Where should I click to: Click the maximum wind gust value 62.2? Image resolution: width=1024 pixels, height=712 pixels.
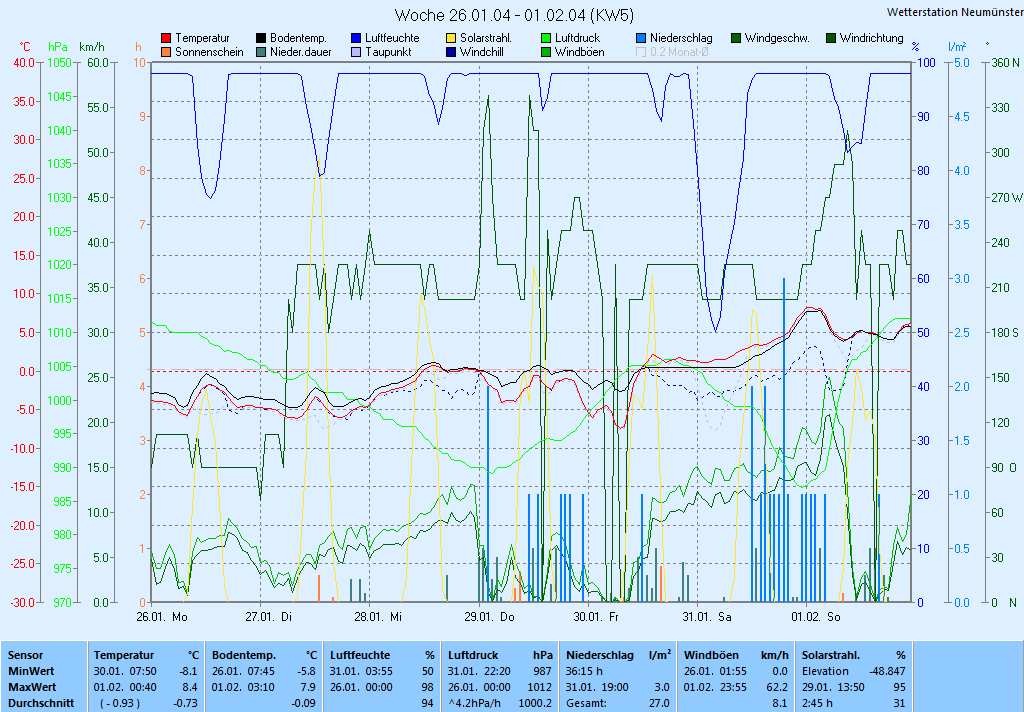click(777, 687)
